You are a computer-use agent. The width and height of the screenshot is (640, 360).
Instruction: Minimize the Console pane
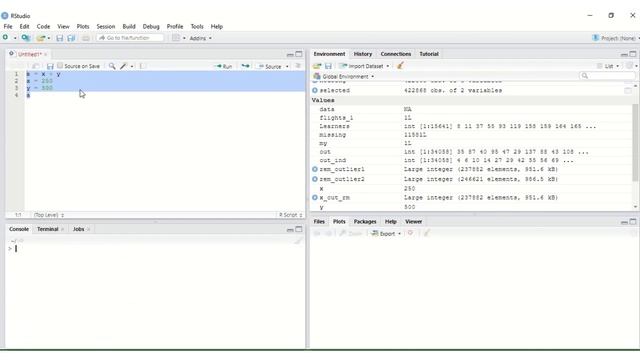click(x=290, y=229)
